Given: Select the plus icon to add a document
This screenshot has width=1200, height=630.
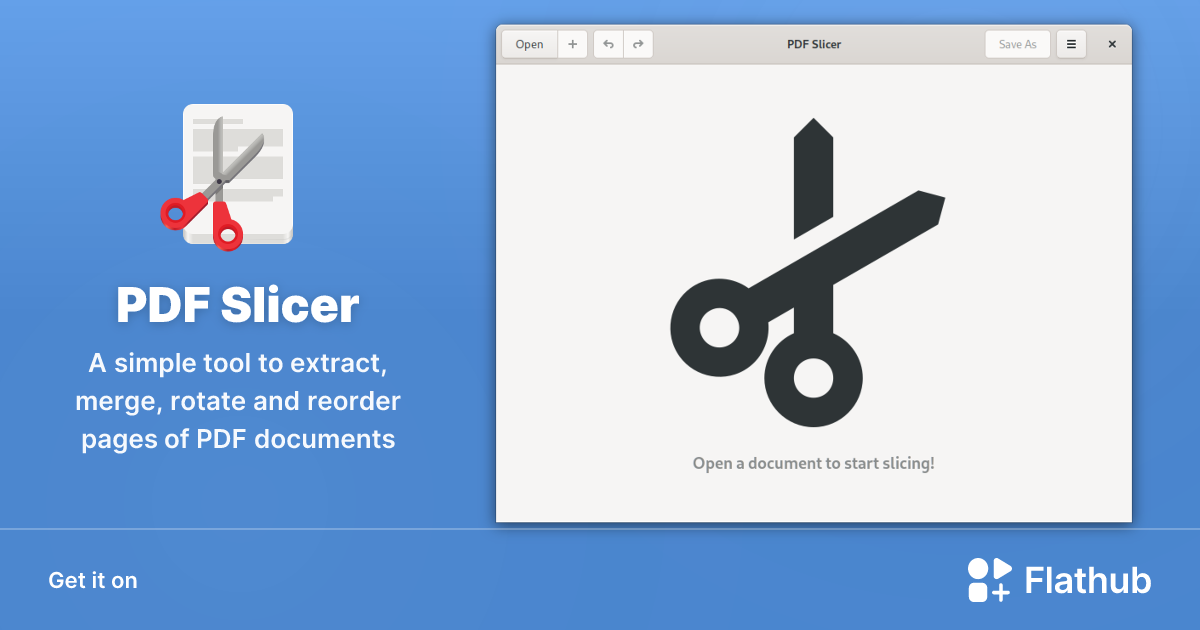Looking at the screenshot, I should pyautogui.click(x=572, y=44).
